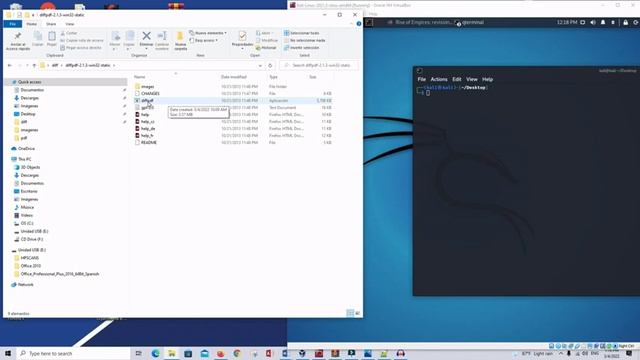Click the Back navigation arrow

click(10, 65)
